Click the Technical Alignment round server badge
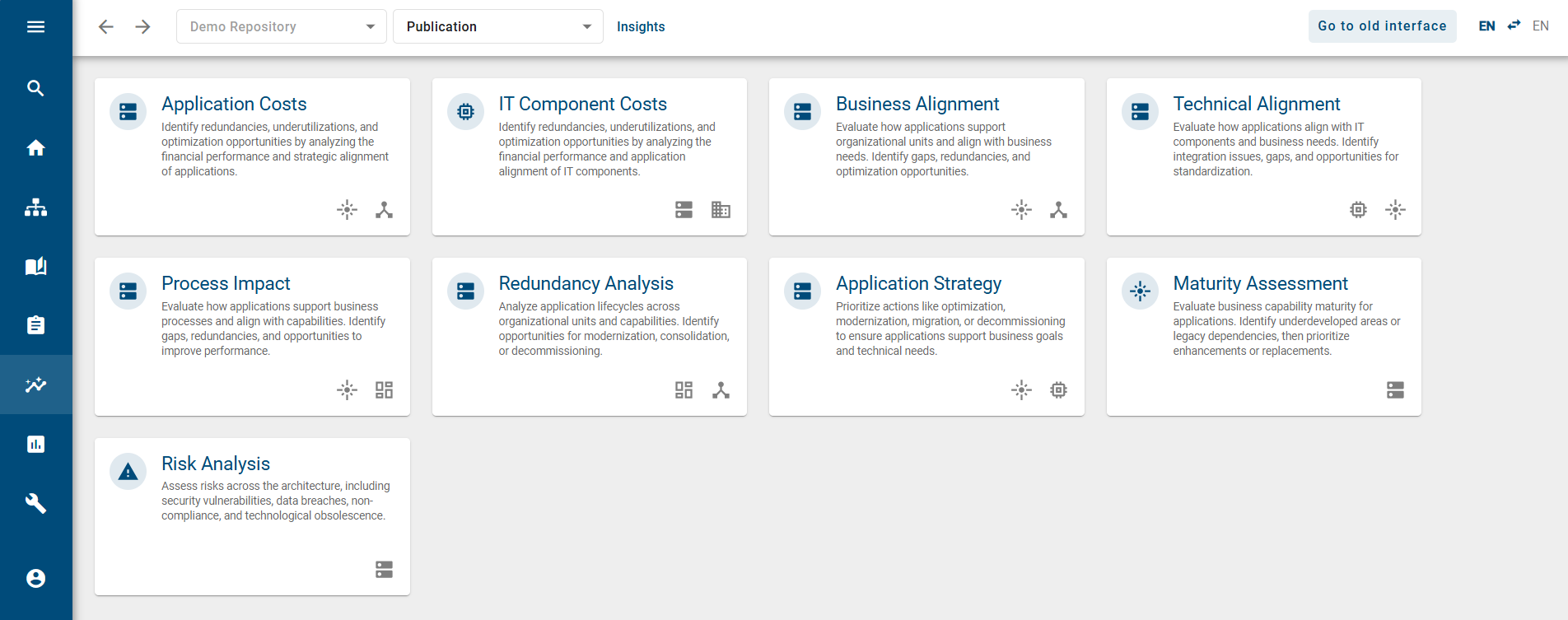Screen dimensions: 1568x620 [1140, 112]
